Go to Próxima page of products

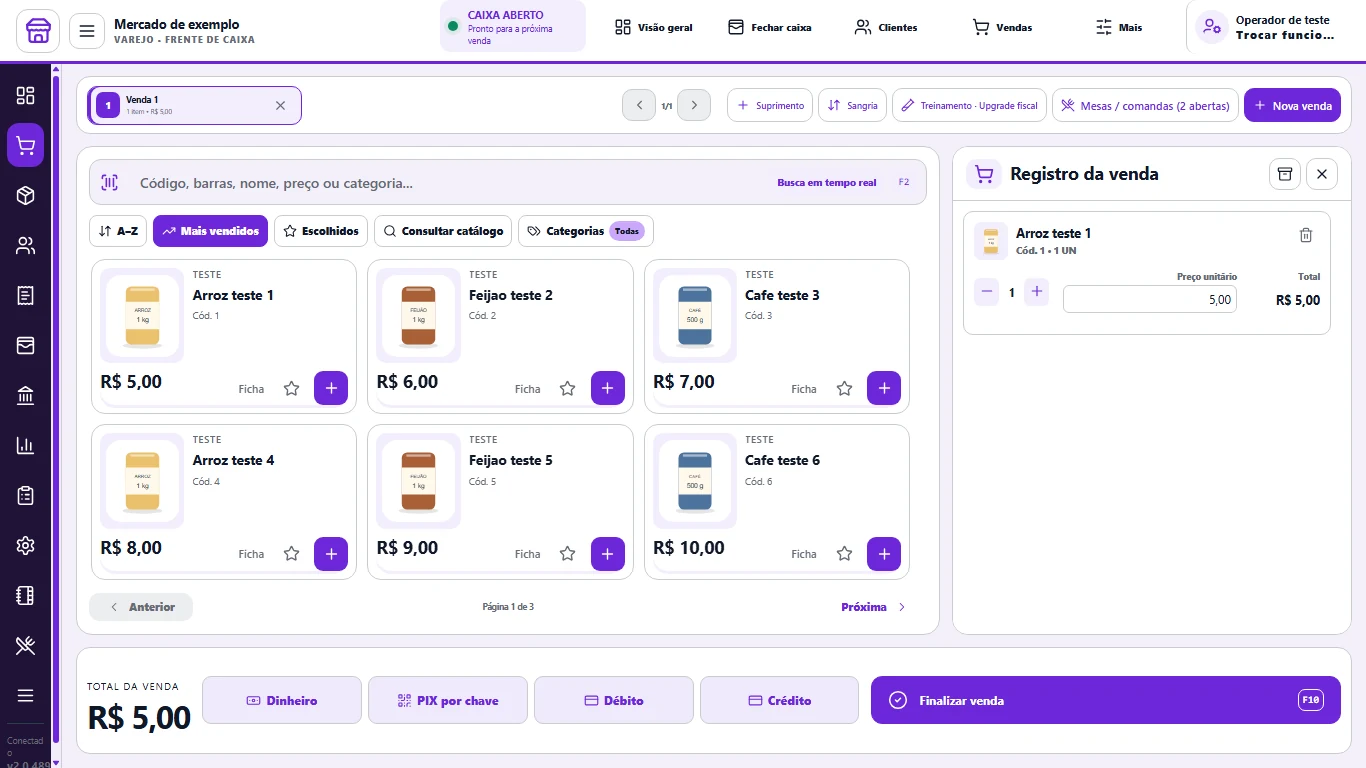click(x=873, y=607)
